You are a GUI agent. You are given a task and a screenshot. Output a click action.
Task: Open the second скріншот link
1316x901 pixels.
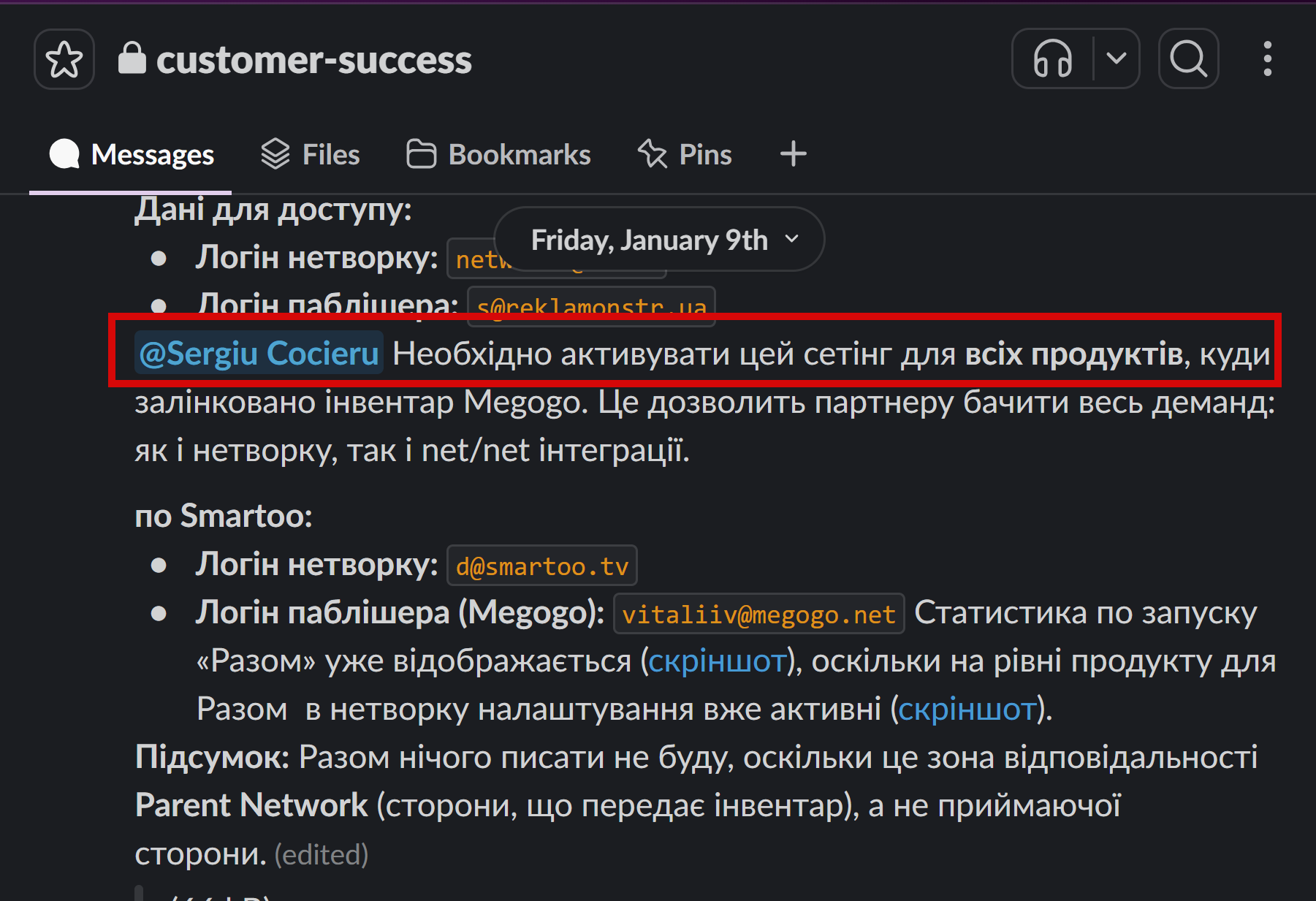(967, 710)
